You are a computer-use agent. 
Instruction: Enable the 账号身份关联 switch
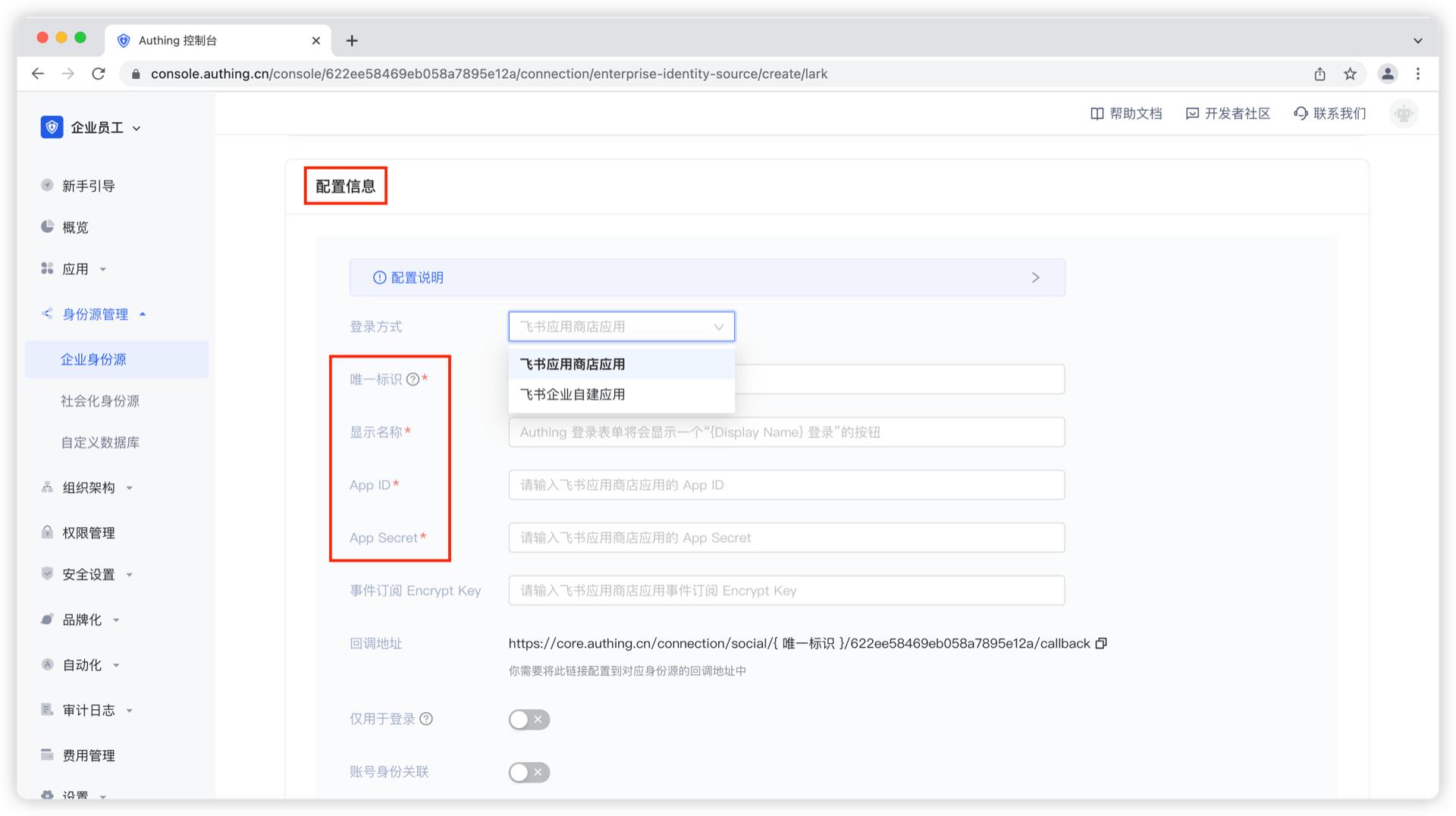click(529, 772)
